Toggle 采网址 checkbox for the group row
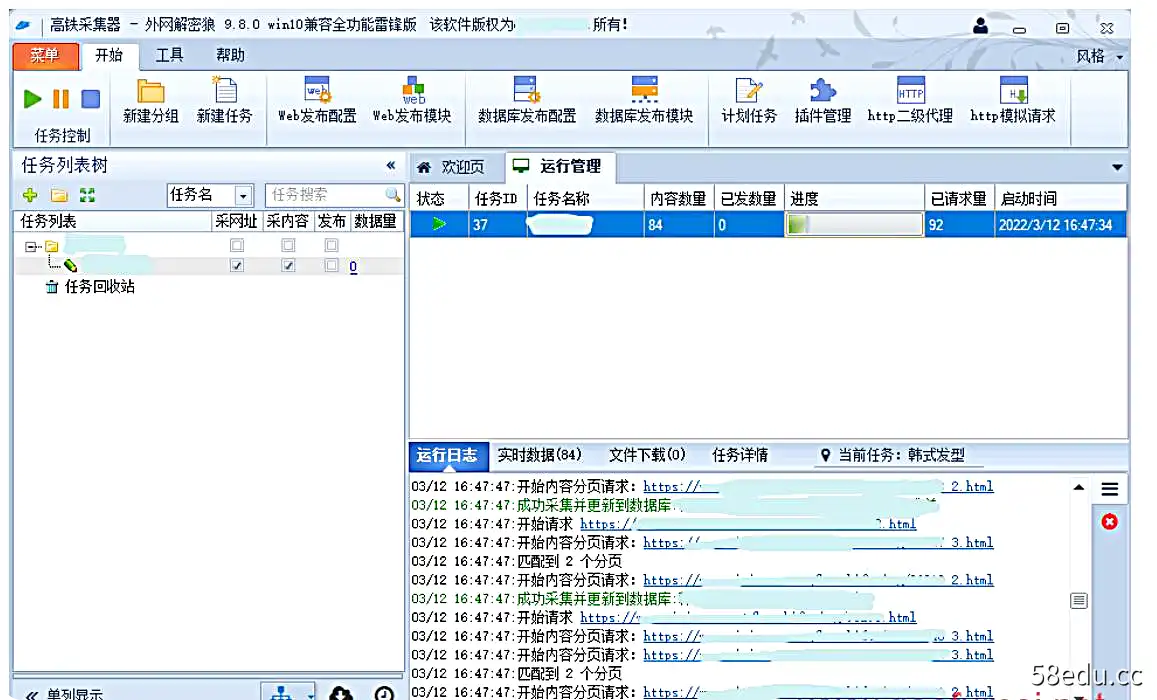The width and height of the screenshot is (1157, 700). point(237,245)
